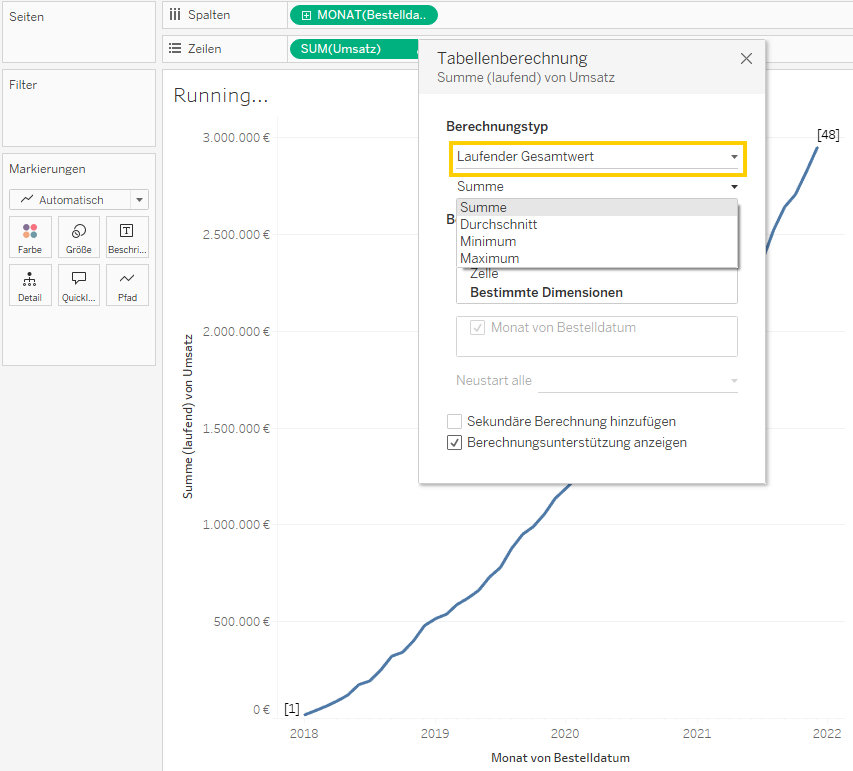The width and height of the screenshot is (853, 771).
Task: Select the Bestimmte Dimensionen option
Action: pos(546,293)
